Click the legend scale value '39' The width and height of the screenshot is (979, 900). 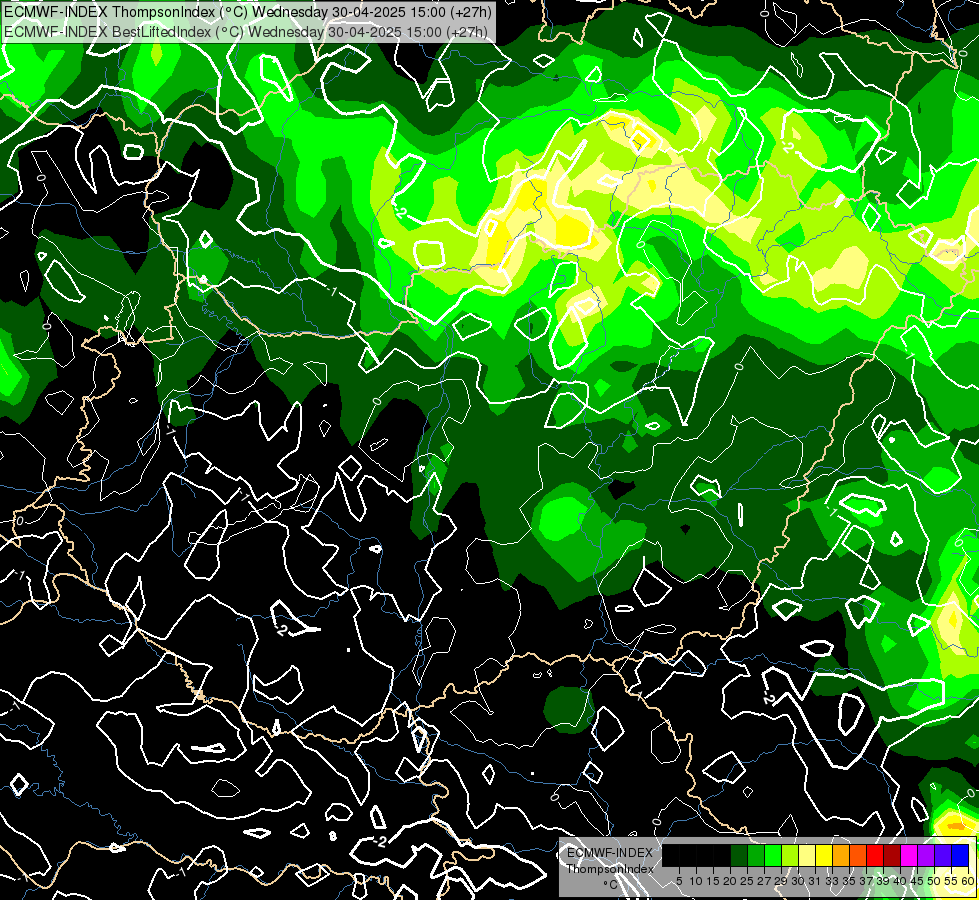[x=883, y=881]
